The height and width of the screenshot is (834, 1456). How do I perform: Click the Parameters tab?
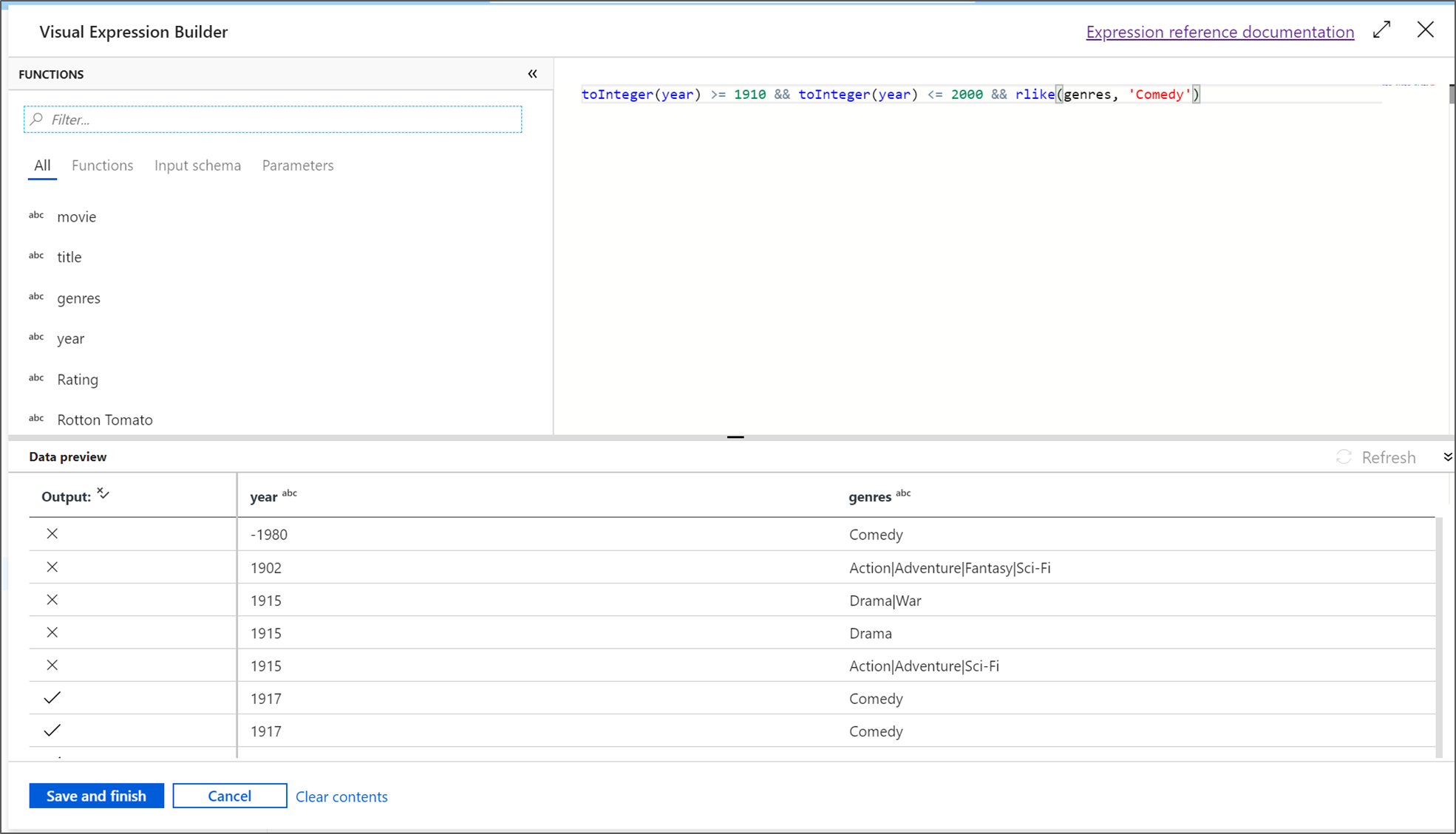click(297, 165)
